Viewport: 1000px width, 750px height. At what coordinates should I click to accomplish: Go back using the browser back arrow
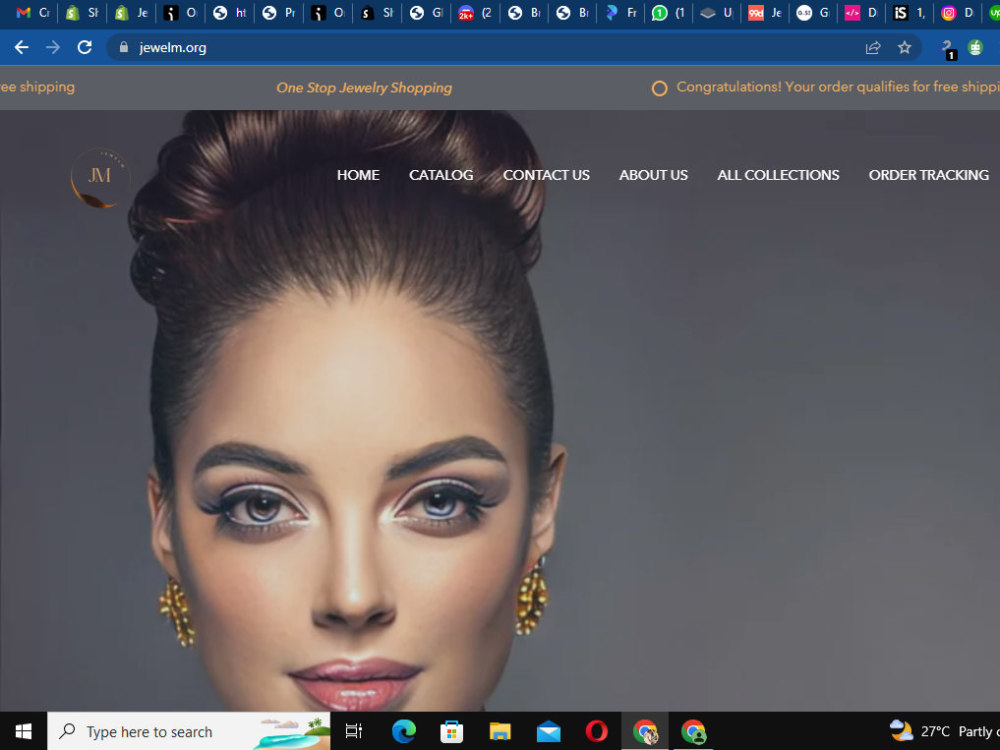pos(22,47)
